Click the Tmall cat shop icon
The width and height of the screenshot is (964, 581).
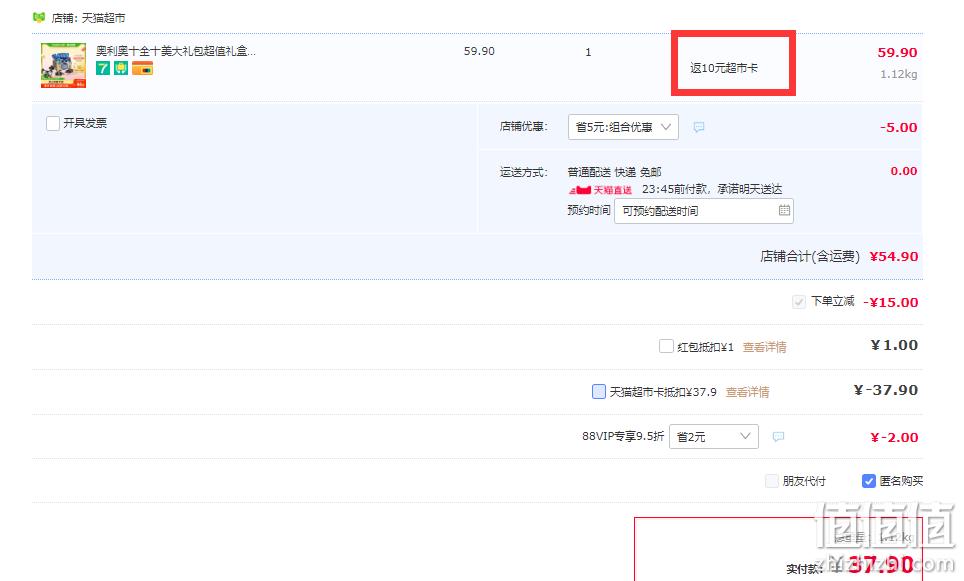point(39,17)
